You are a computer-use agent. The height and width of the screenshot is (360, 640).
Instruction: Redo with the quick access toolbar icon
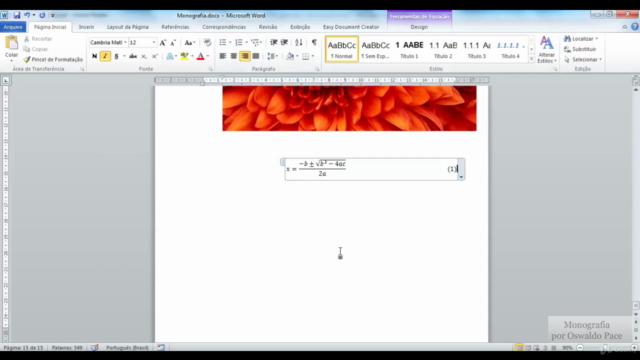(42, 16)
